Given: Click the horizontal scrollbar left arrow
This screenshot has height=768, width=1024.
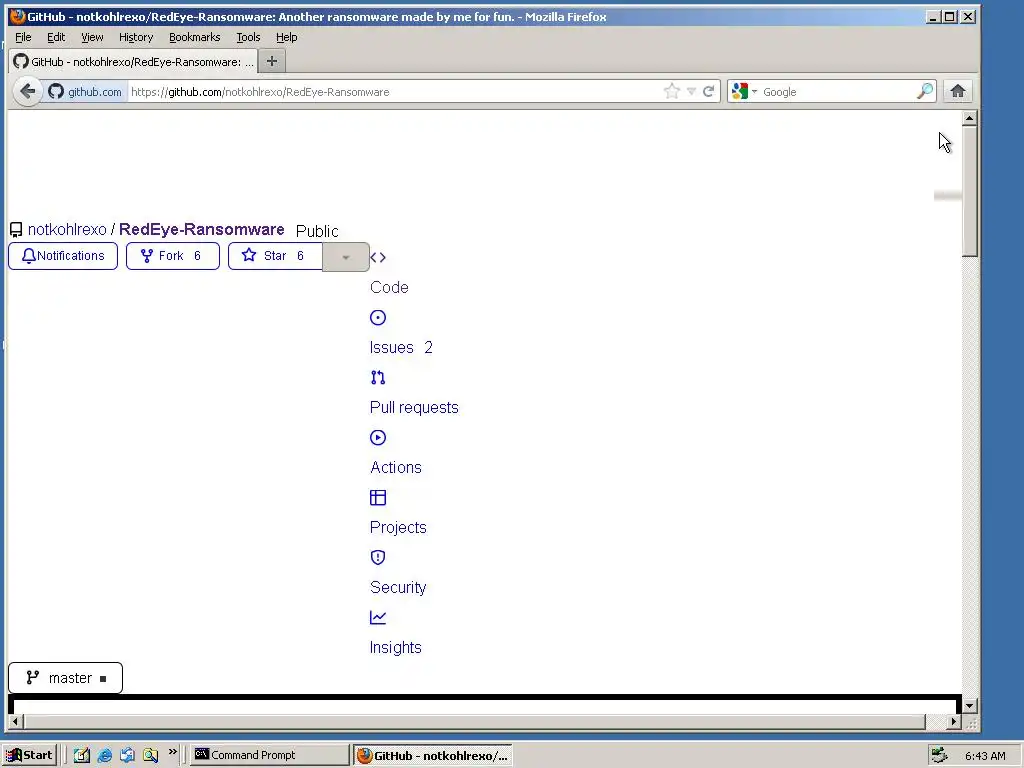Looking at the screenshot, I should tap(16, 722).
